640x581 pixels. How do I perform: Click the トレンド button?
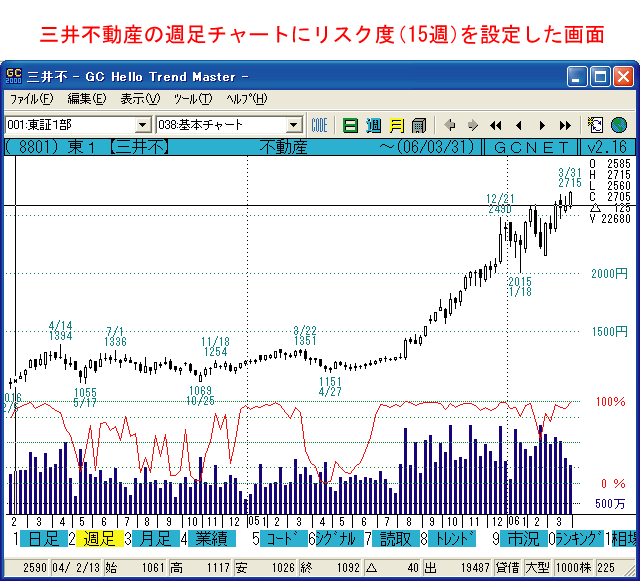pos(451,539)
